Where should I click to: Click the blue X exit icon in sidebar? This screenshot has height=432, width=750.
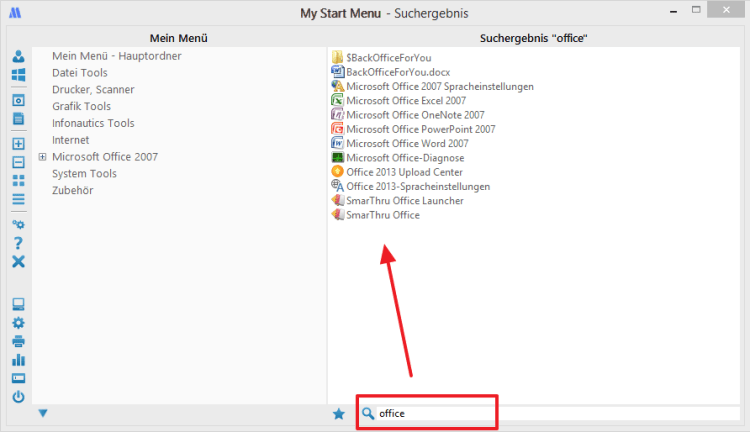pyautogui.click(x=18, y=262)
